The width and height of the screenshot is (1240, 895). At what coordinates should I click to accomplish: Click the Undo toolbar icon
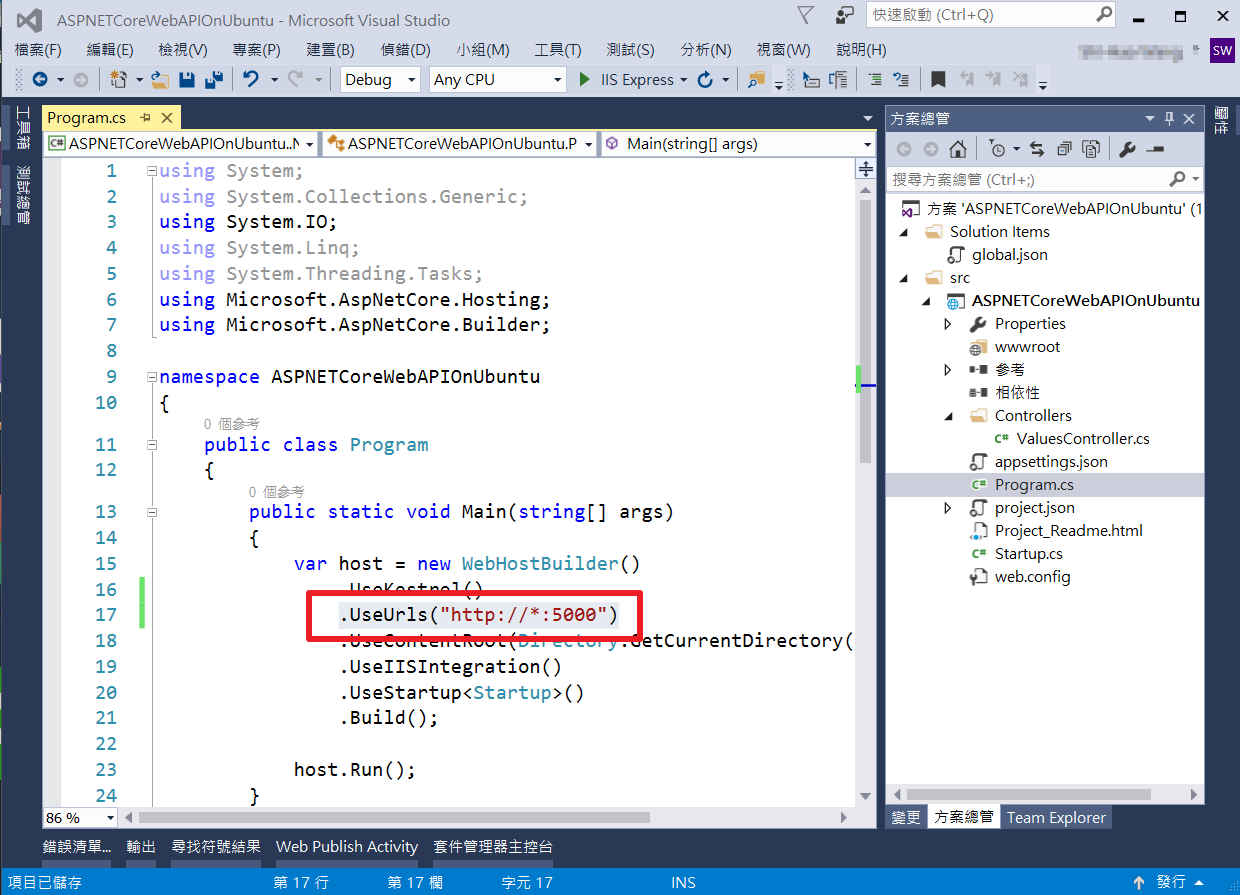[251, 80]
